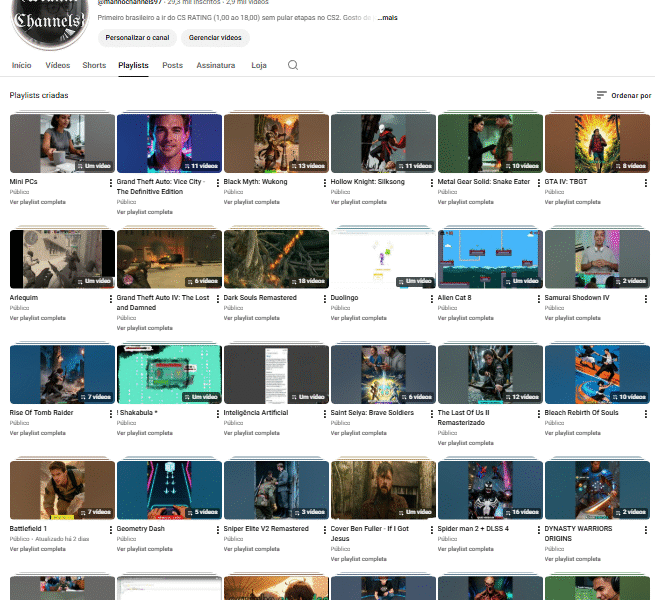Open options menu for Black Myth: Wukong playlist
The width and height of the screenshot is (655, 600).
click(325, 183)
